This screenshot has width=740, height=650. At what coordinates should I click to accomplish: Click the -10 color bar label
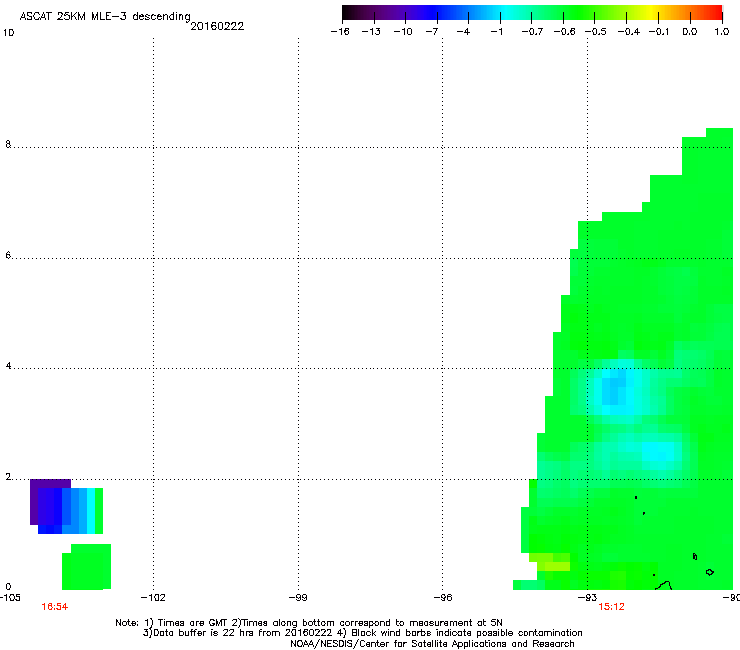403,32
